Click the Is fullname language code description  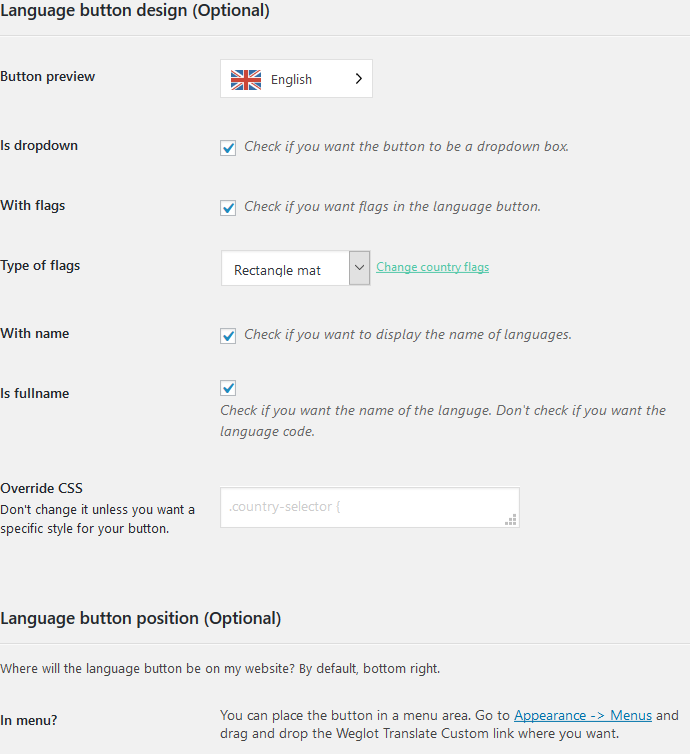(x=443, y=421)
